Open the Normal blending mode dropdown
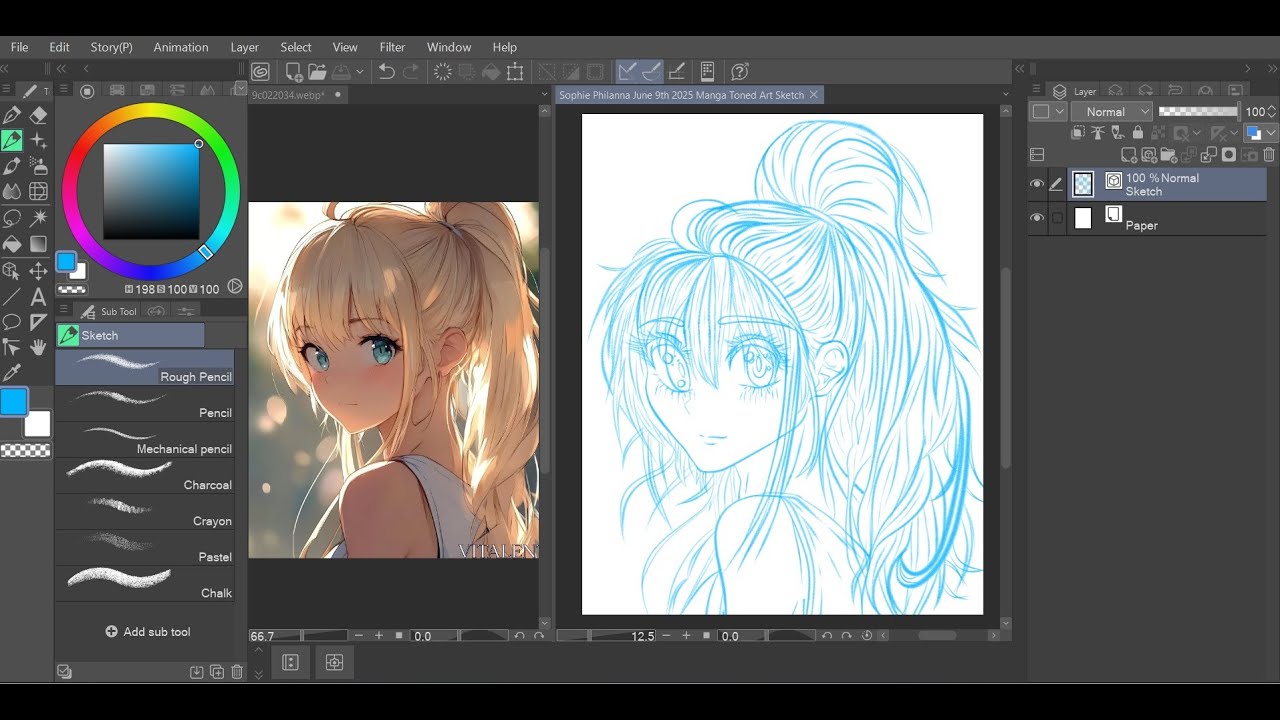Screen dimensions: 1280x720 [x=1112, y=112]
